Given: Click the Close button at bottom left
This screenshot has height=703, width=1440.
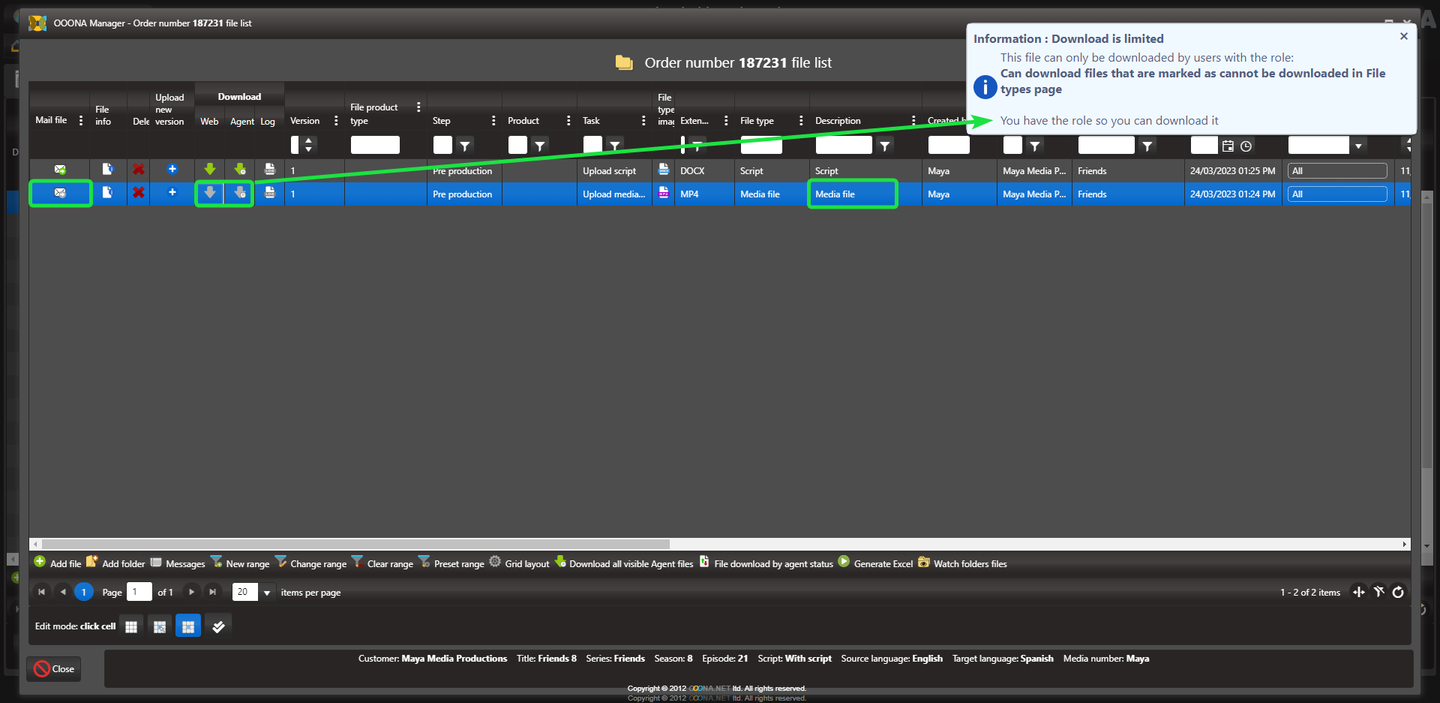Looking at the screenshot, I should point(54,669).
